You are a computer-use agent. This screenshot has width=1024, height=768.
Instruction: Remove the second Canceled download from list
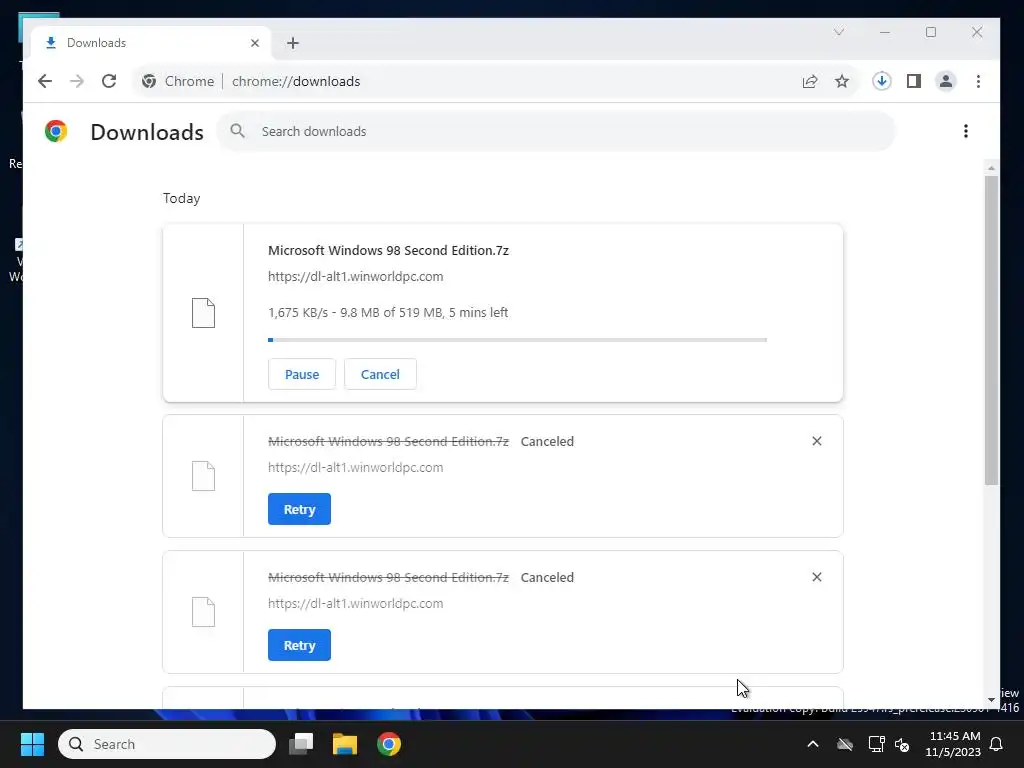pos(816,577)
